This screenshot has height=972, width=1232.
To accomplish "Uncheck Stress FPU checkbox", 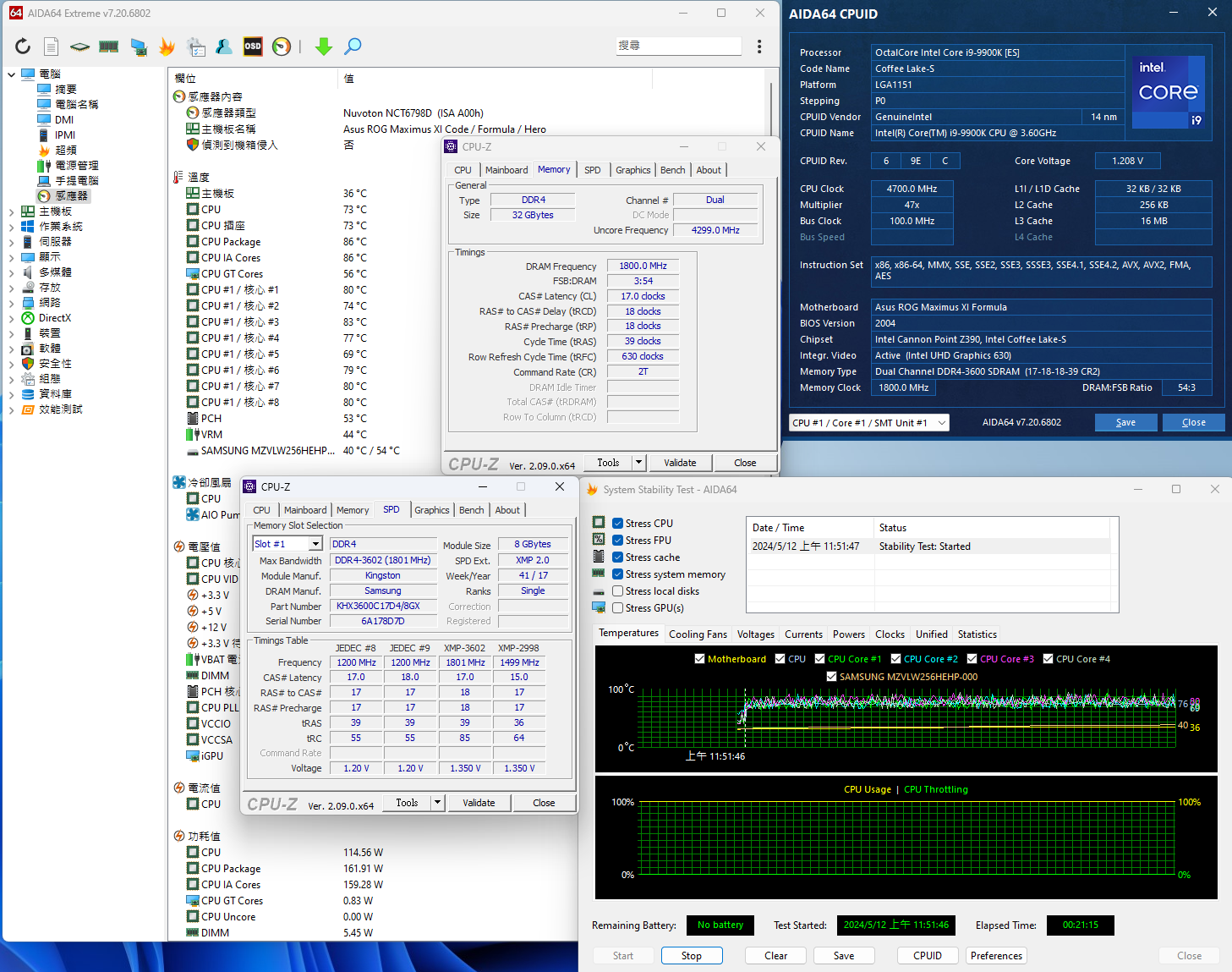I will [x=618, y=540].
